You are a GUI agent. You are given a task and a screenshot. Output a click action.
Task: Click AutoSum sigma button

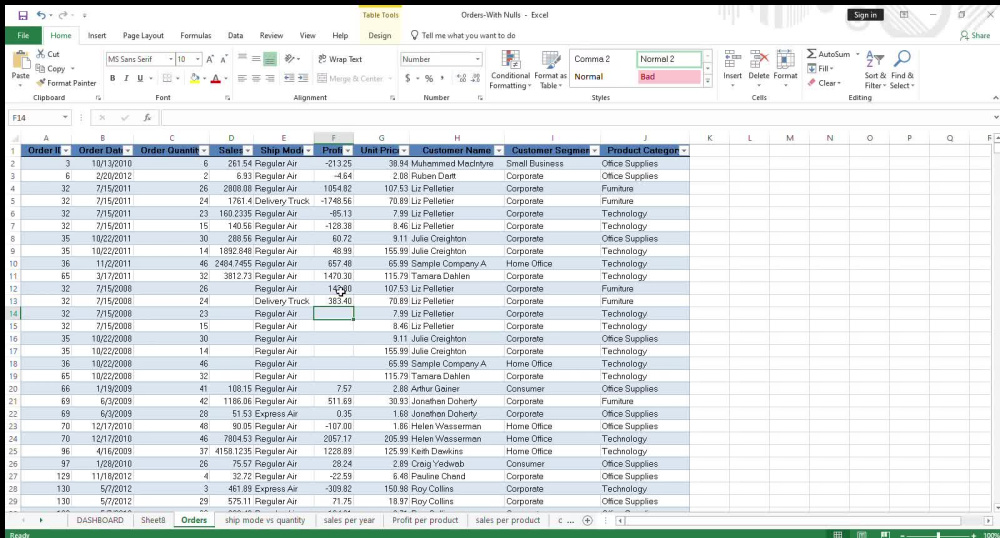click(x=828, y=54)
